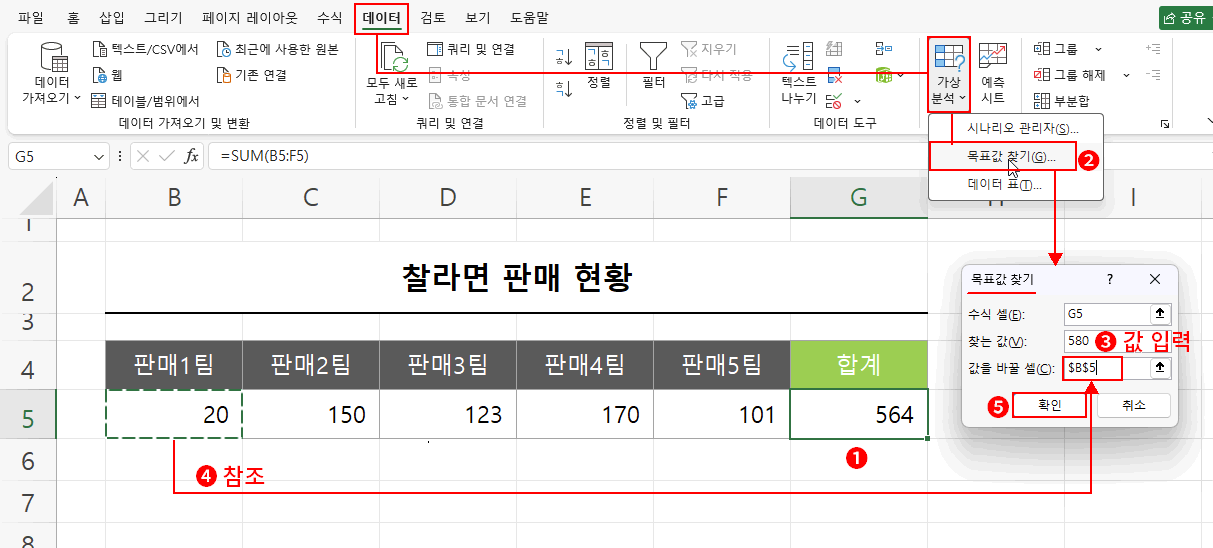Click the 취소 (Cancel) button
The image size is (1213, 548).
(x=1133, y=405)
